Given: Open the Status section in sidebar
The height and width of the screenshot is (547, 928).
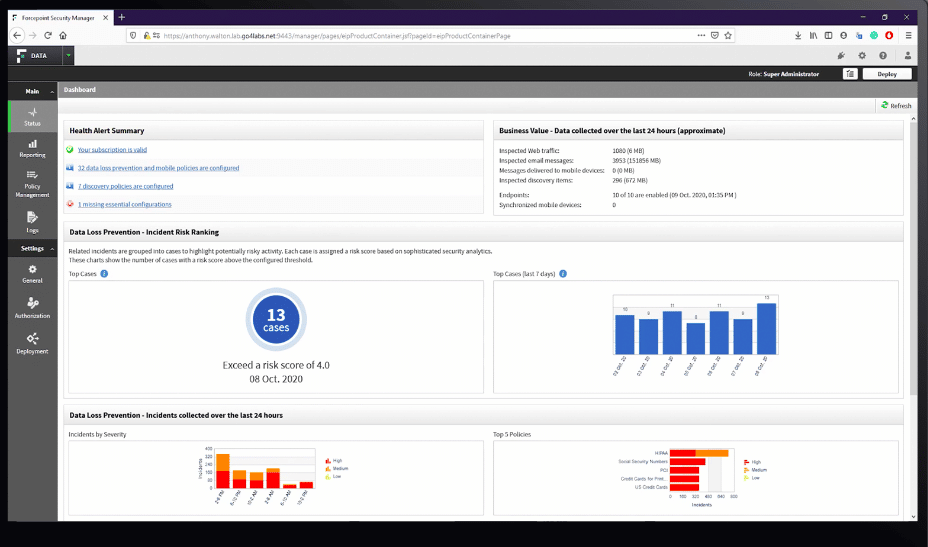Looking at the screenshot, I should (33, 117).
